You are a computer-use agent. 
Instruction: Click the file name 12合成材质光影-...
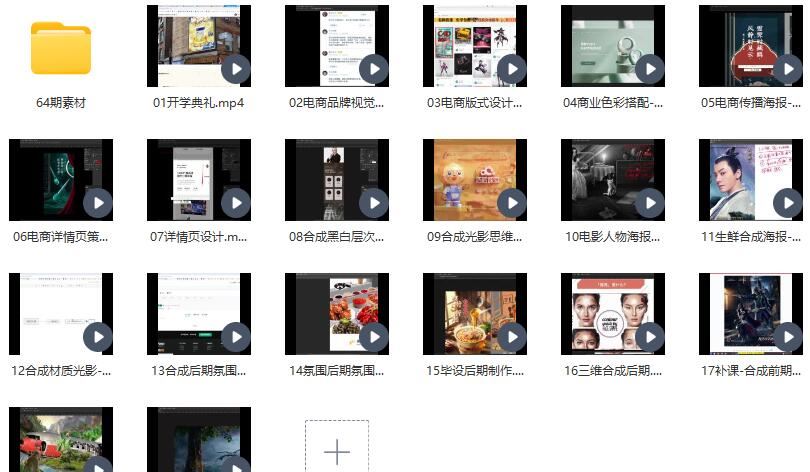[61, 370]
